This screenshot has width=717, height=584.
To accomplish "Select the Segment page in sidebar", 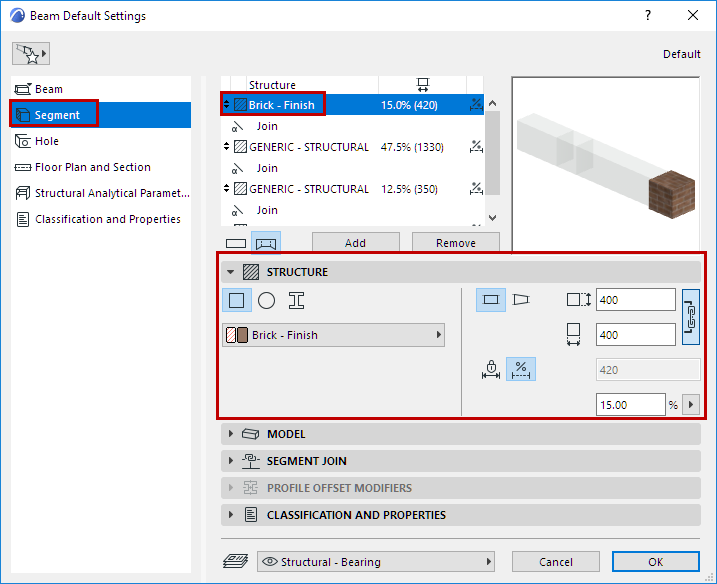I will tap(101, 115).
